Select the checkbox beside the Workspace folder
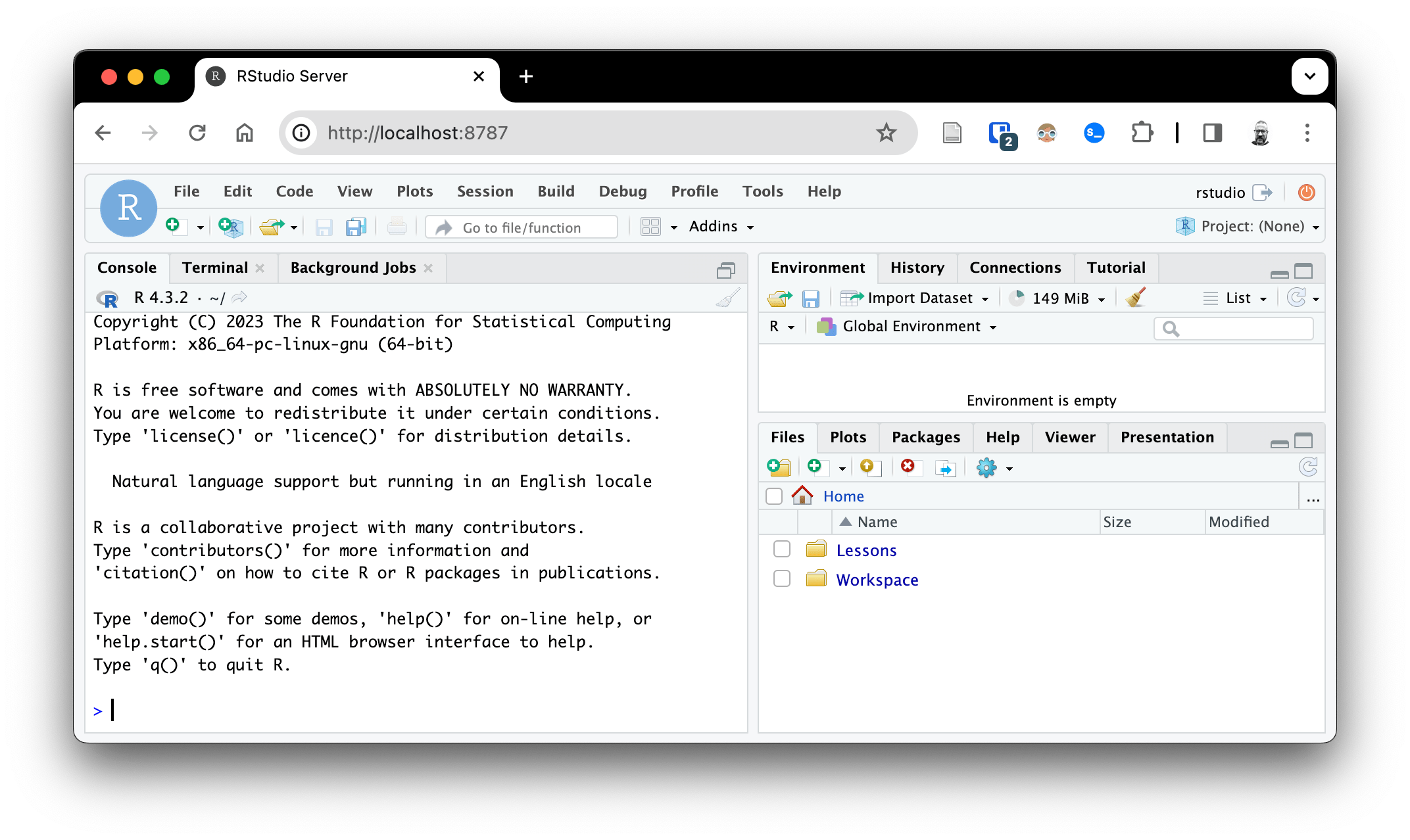Image resolution: width=1410 pixels, height=840 pixels. pyautogui.click(x=781, y=578)
